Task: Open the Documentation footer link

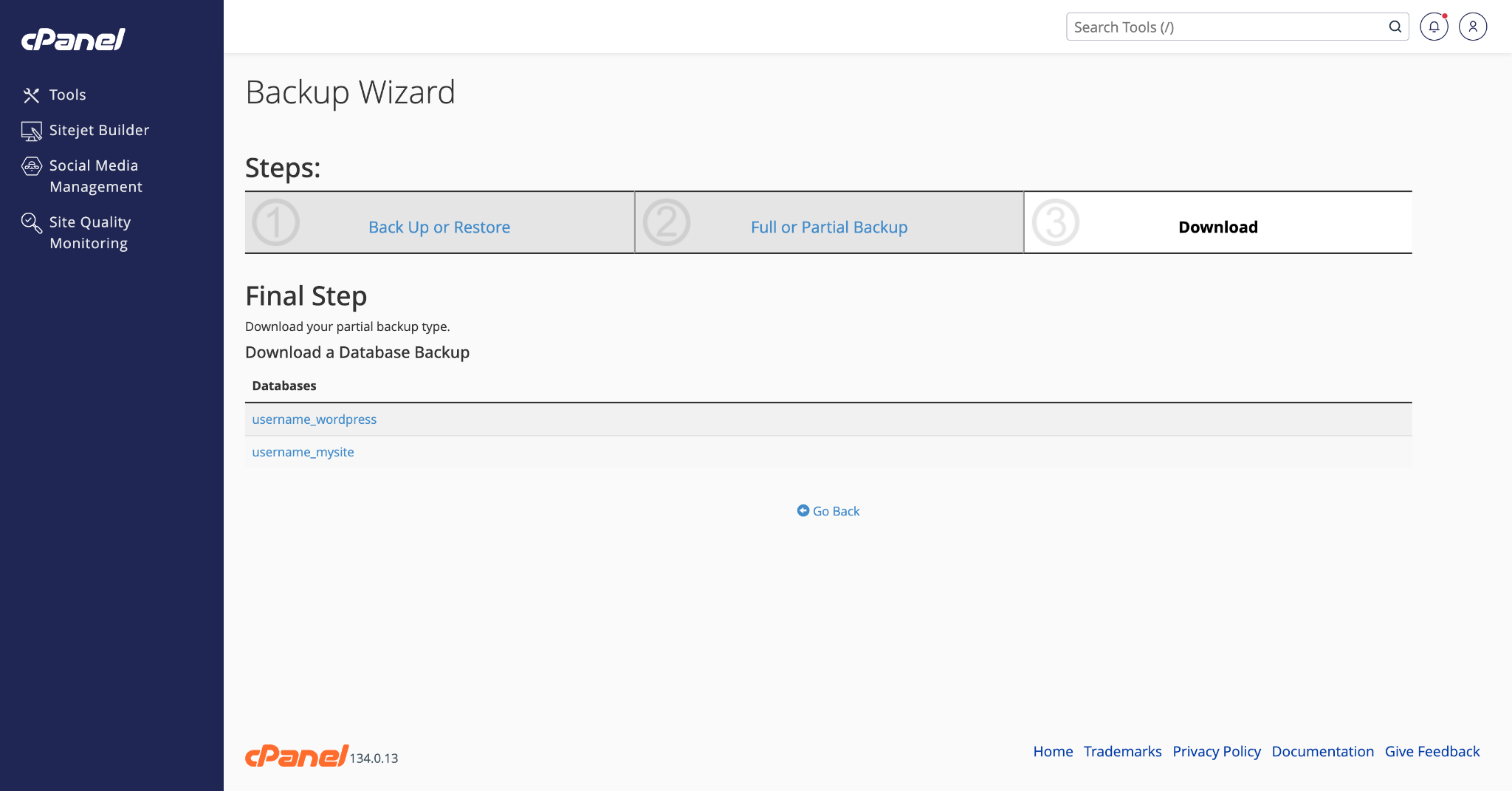Action: [1322, 752]
